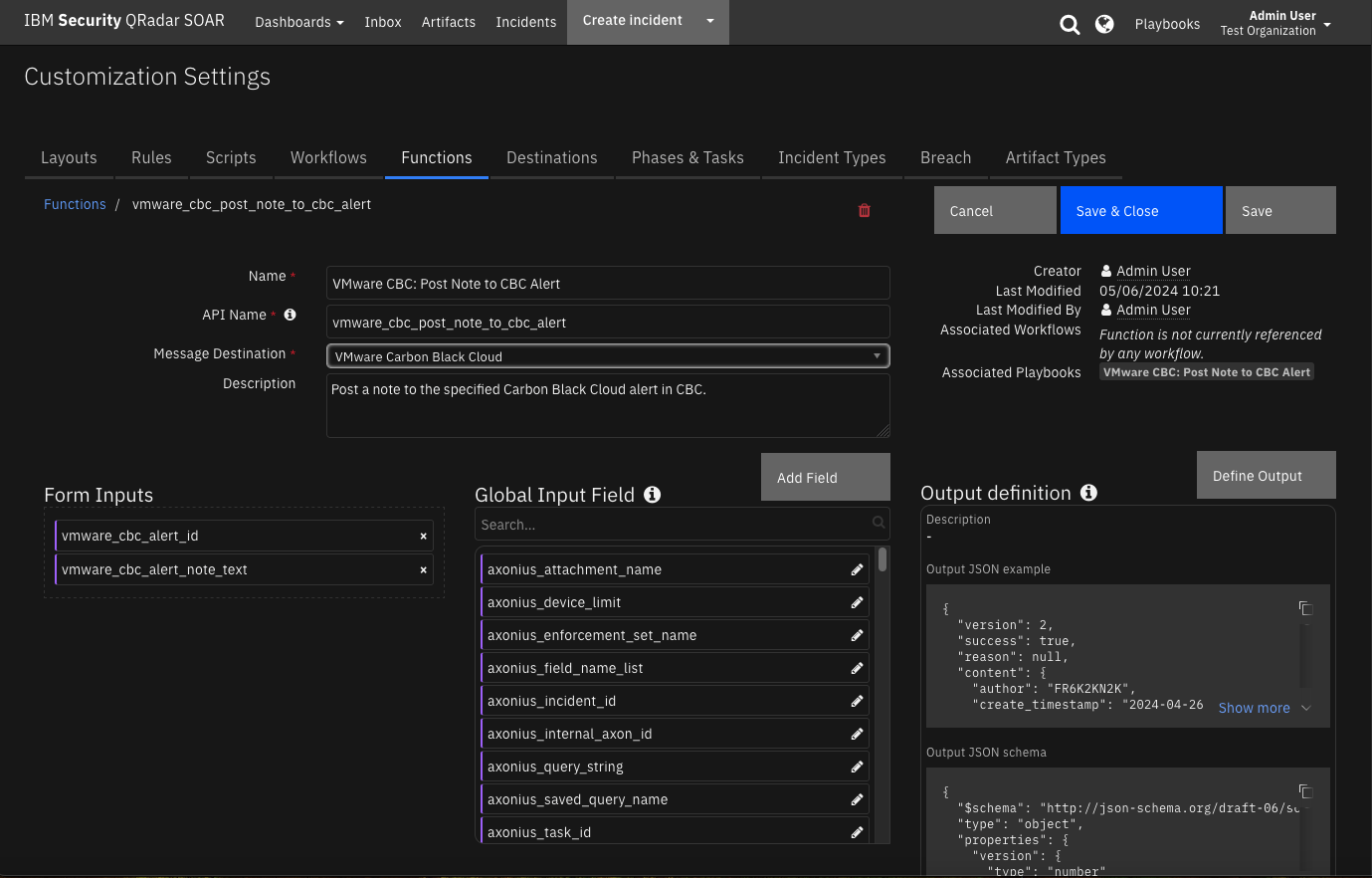Switch to the Layouts tab
Viewport: 1372px width, 878px height.
click(x=69, y=157)
